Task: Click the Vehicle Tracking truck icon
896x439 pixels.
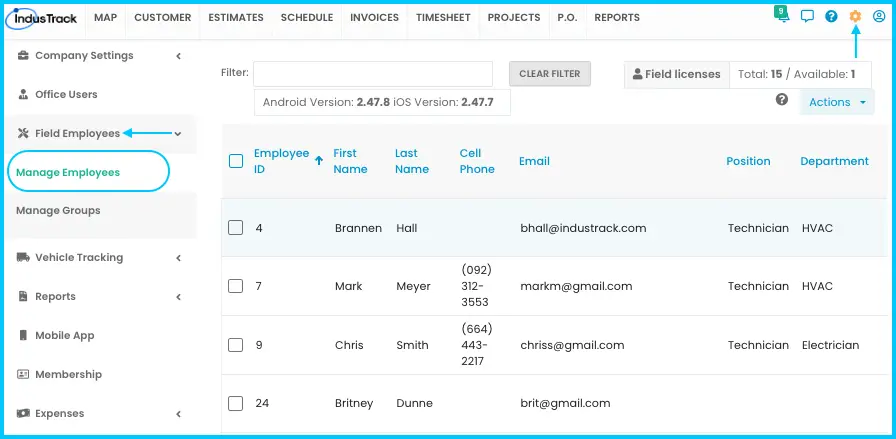Action: [x=23, y=257]
